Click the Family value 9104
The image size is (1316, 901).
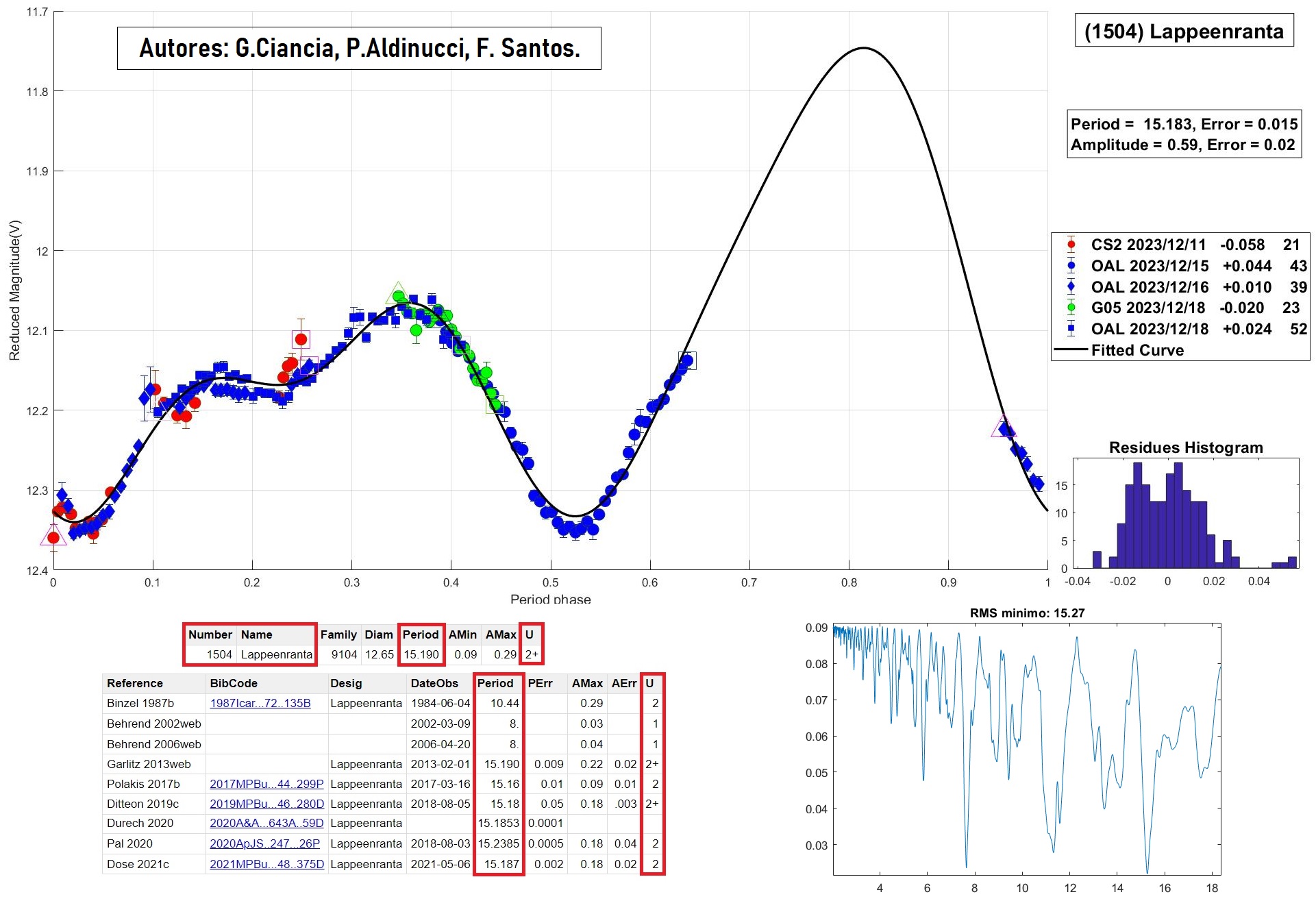pos(344,654)
